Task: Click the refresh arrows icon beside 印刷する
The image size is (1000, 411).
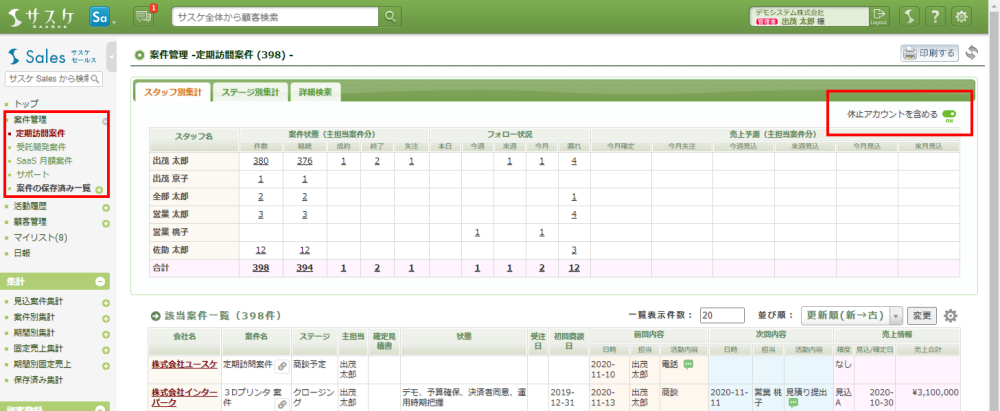Action: tap(971, 53)
